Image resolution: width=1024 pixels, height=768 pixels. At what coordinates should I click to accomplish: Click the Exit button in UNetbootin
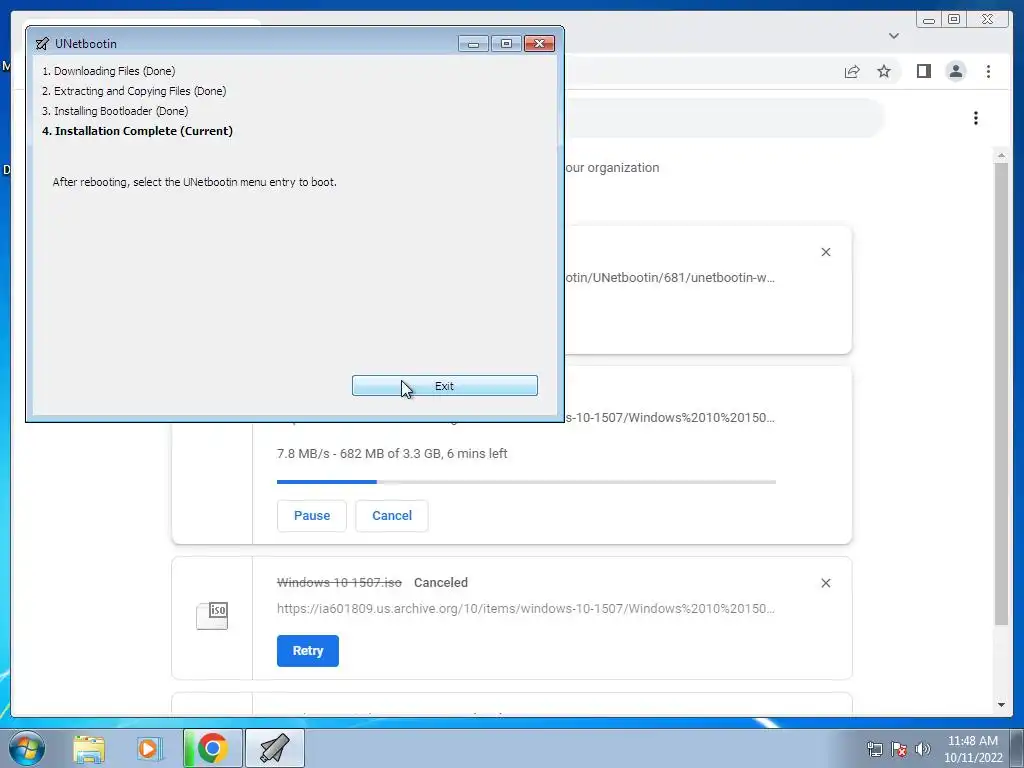tap(445, 386)
